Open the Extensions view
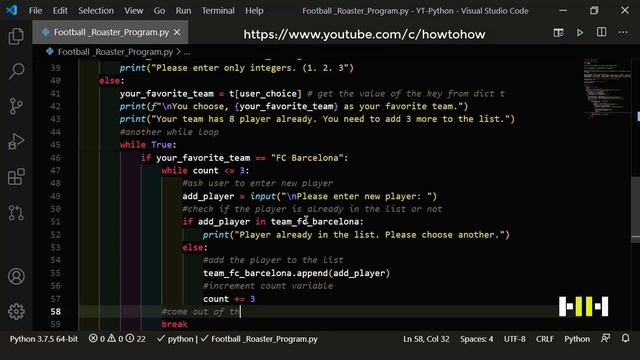The width and height of the screenshot is (640, 360). (16, 177)
